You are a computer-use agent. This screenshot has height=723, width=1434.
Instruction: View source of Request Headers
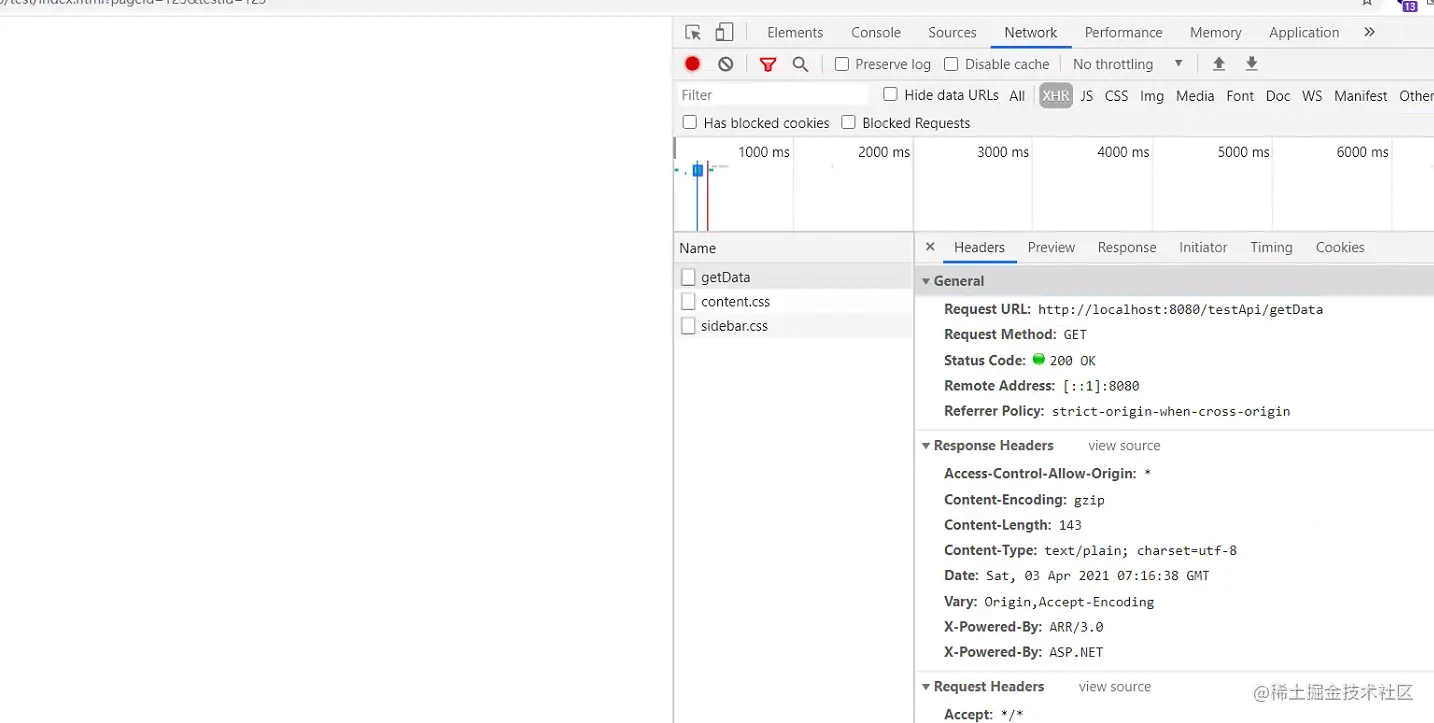pyautogui.click(x=1114, y=687)
